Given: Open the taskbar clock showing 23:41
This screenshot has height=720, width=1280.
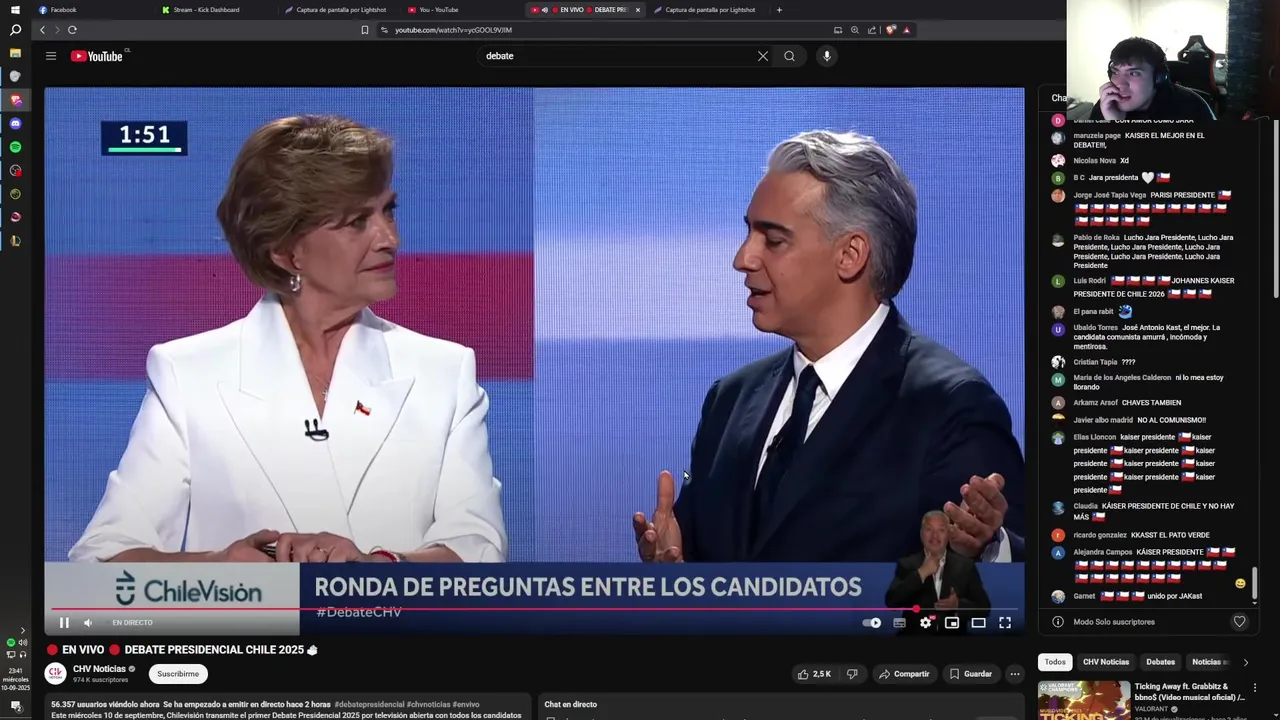Looking at the screenshot, I should [15, 679].
